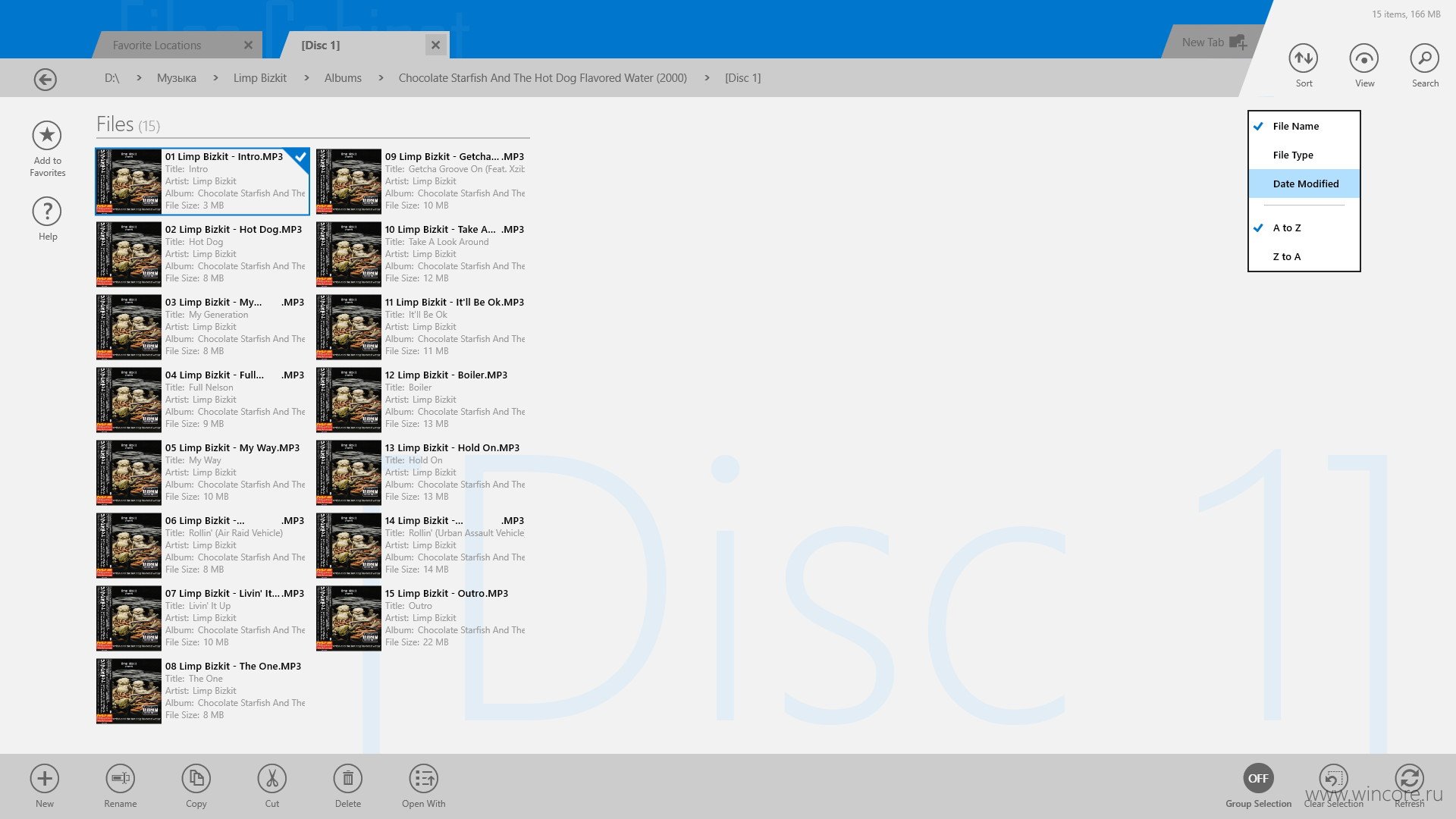This screenshot has width=1456, height=819.
Task: Click the back arrow navigation button
Action: click(45, 79)
